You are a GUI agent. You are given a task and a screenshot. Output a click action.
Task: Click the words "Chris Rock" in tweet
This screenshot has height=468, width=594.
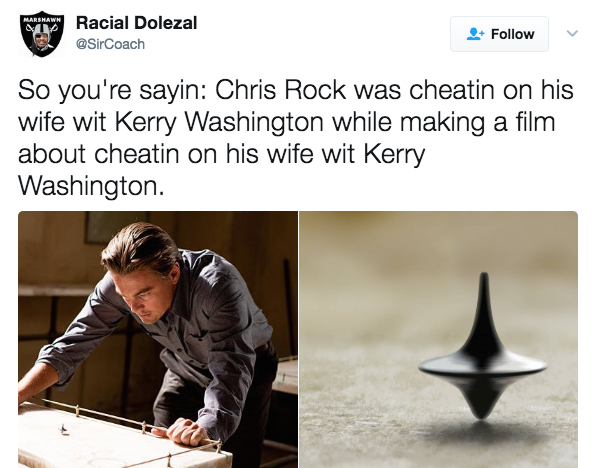pos(281,91)
